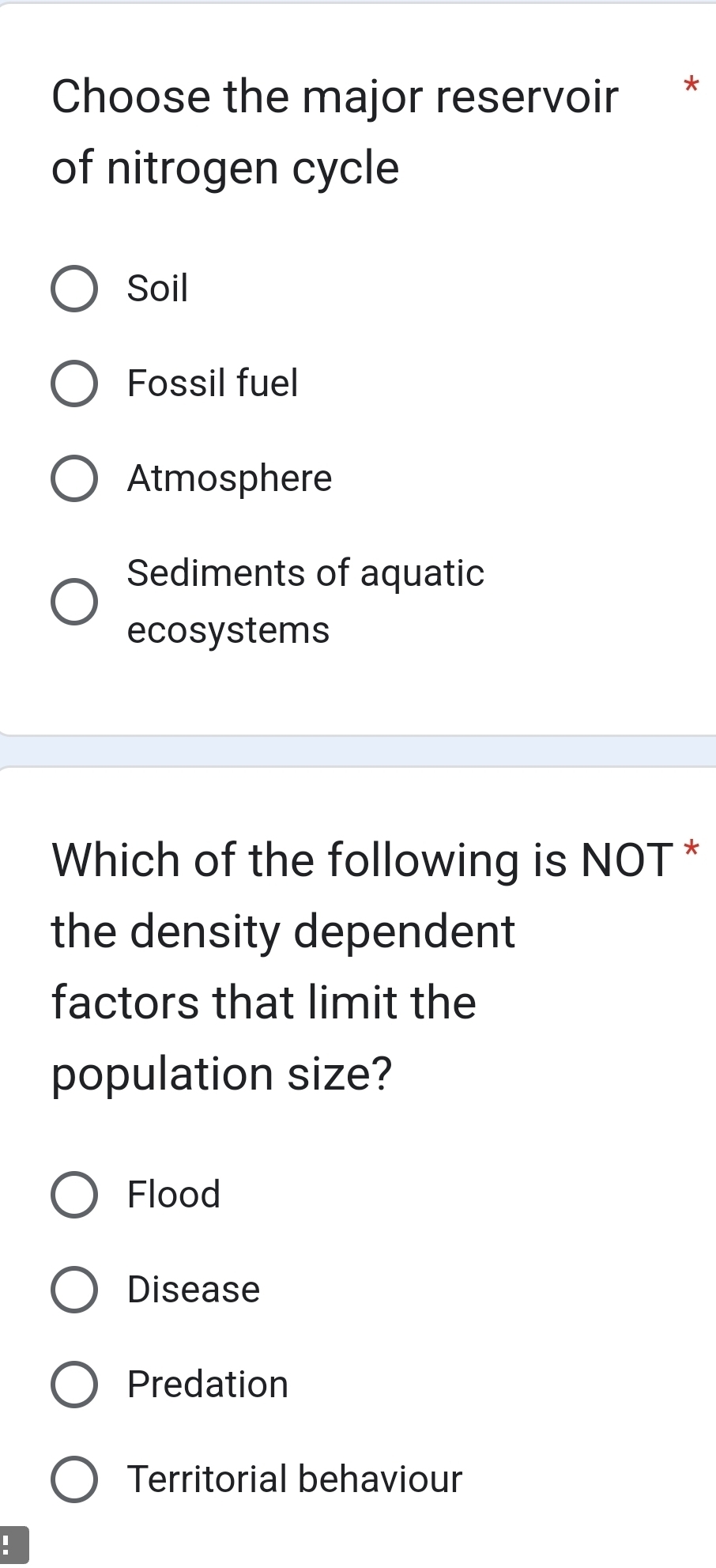Select Predation in the second question
Screen dimensions: 716x1568
[x=75, y=1385]
